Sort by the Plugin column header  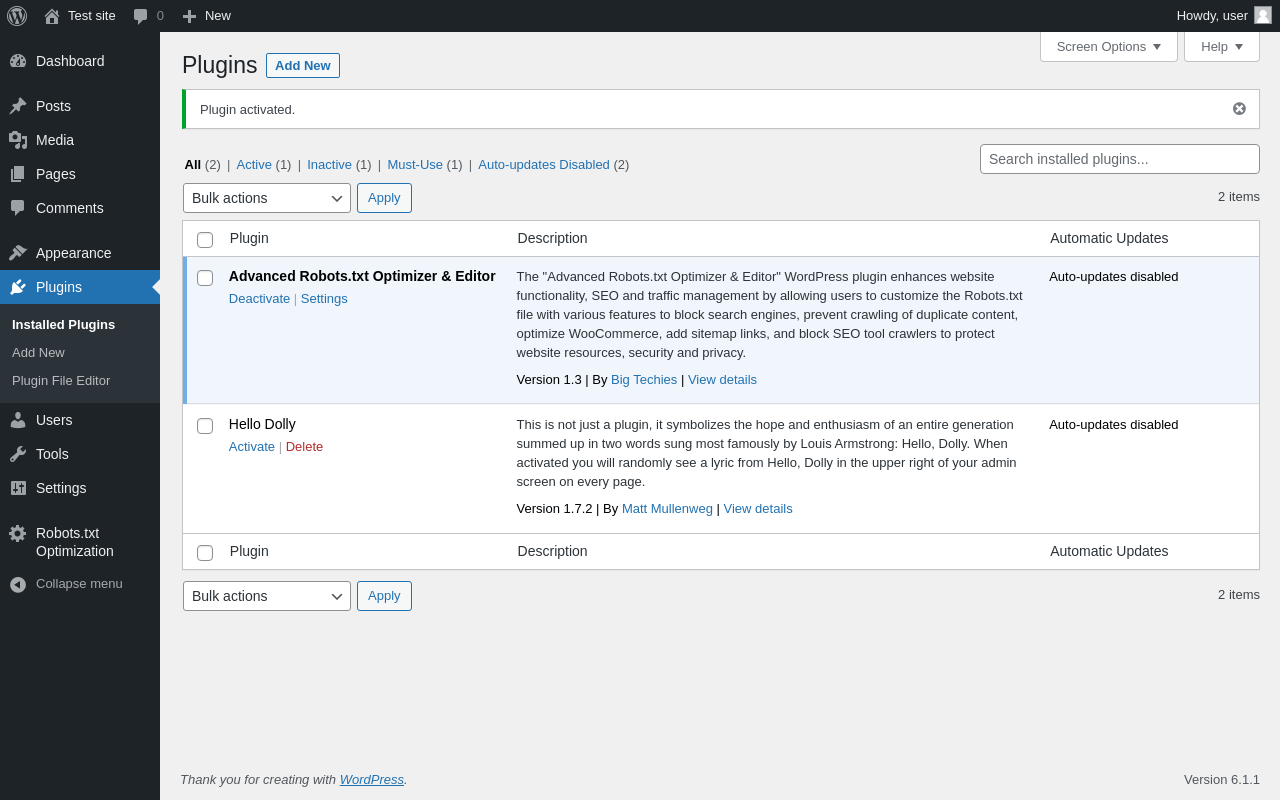[249, 238]
